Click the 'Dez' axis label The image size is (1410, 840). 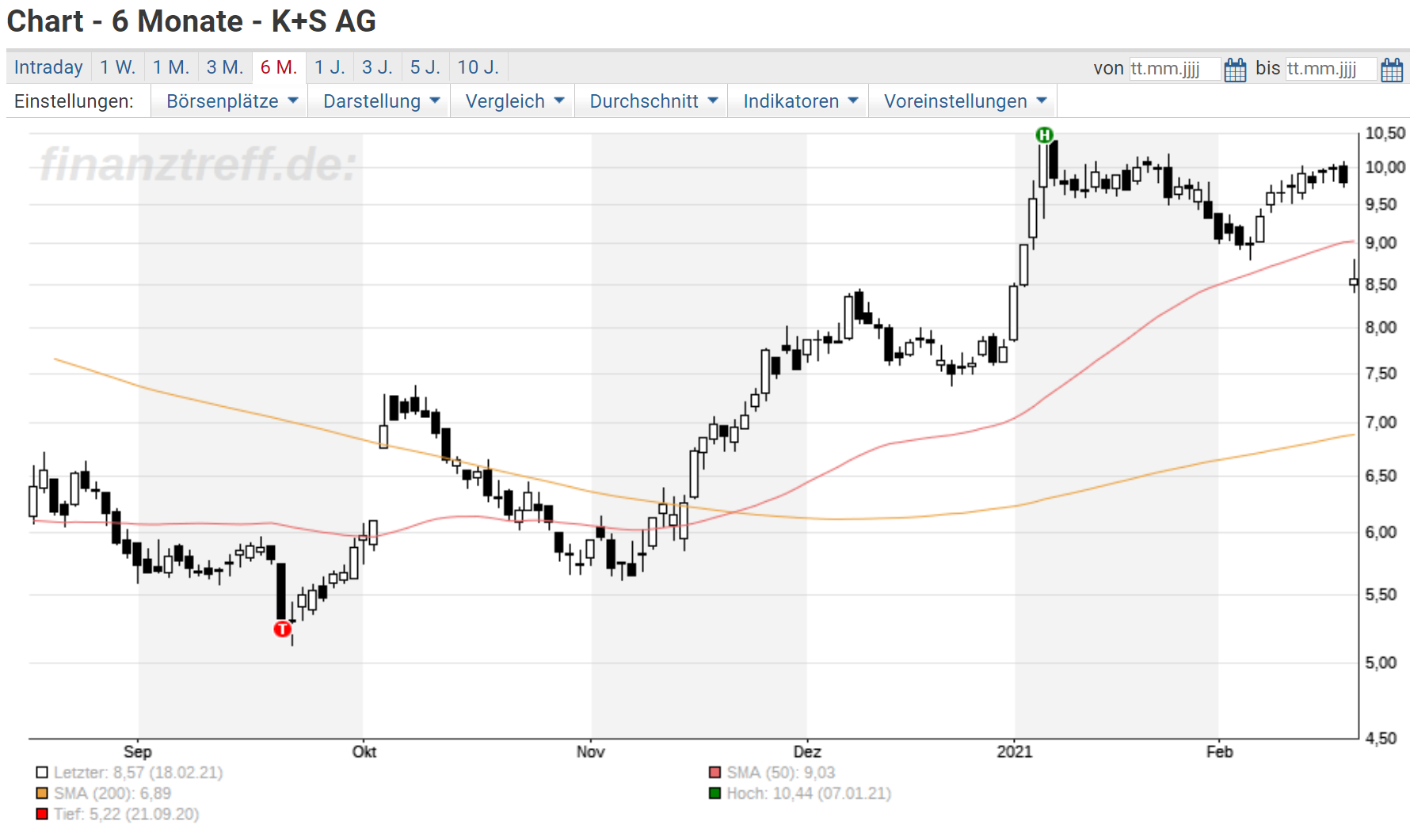point(807,752)
